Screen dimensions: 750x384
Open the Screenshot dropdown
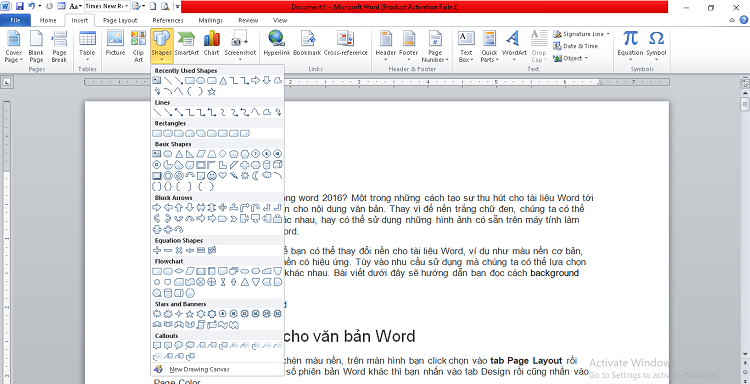tap(240, 46)
